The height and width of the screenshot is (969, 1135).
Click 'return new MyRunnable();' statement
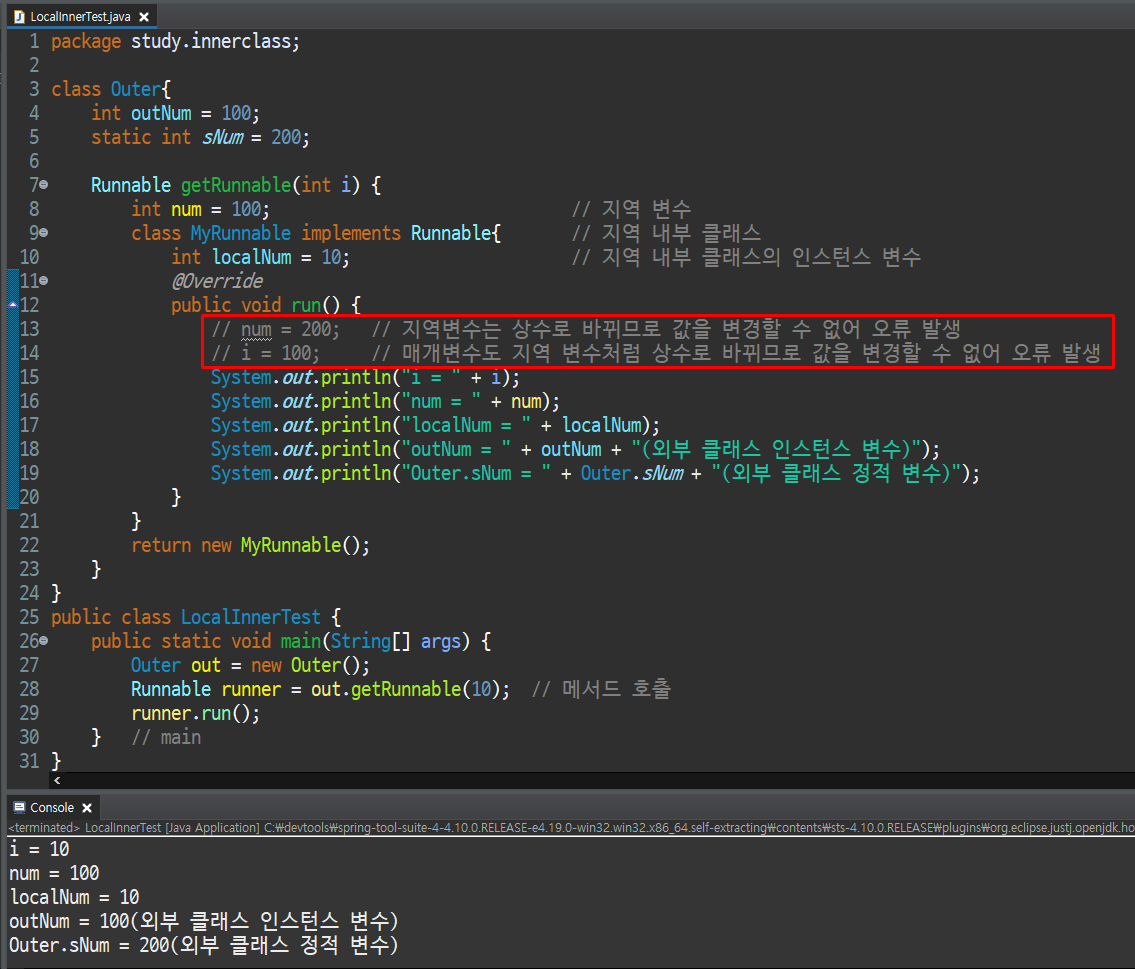[250, 545]
